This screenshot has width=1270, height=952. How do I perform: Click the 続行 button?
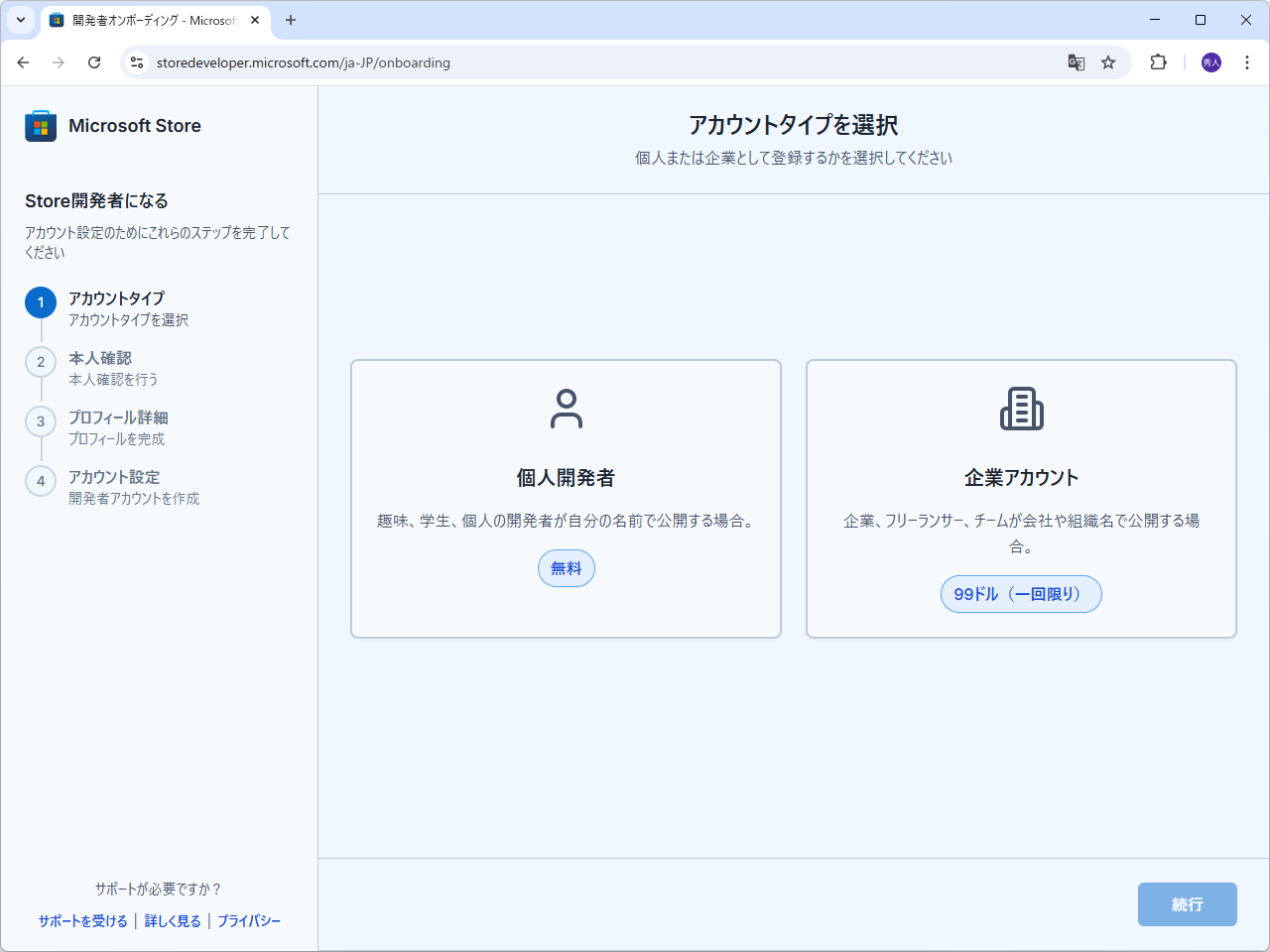click(x=1187, y=904)
